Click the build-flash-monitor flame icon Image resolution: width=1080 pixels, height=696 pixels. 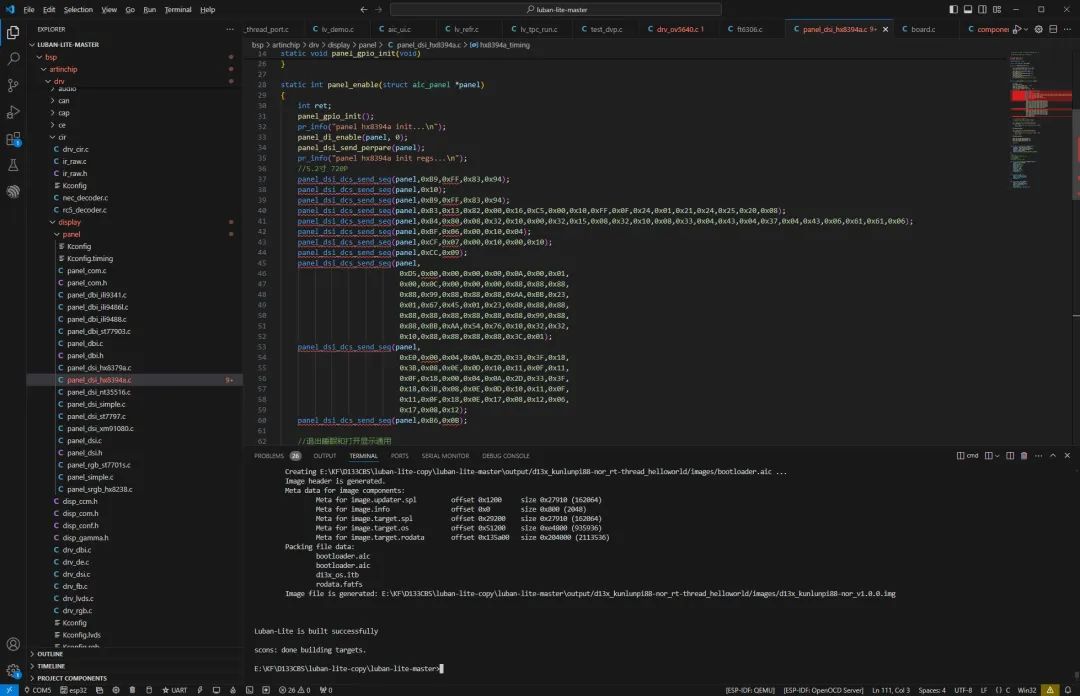tap(233, 690)
